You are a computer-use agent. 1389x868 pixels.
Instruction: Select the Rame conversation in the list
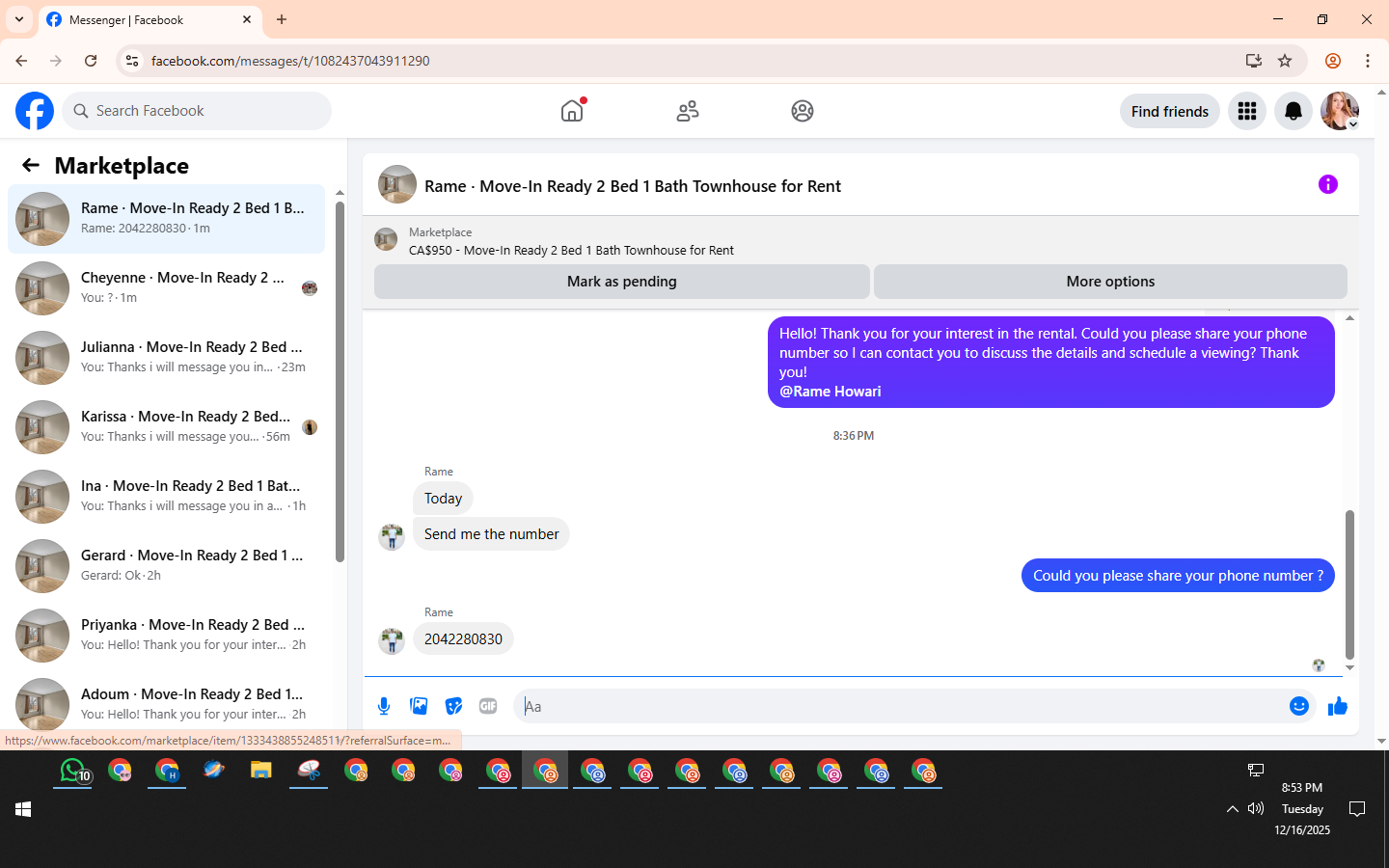click(166, 219)
